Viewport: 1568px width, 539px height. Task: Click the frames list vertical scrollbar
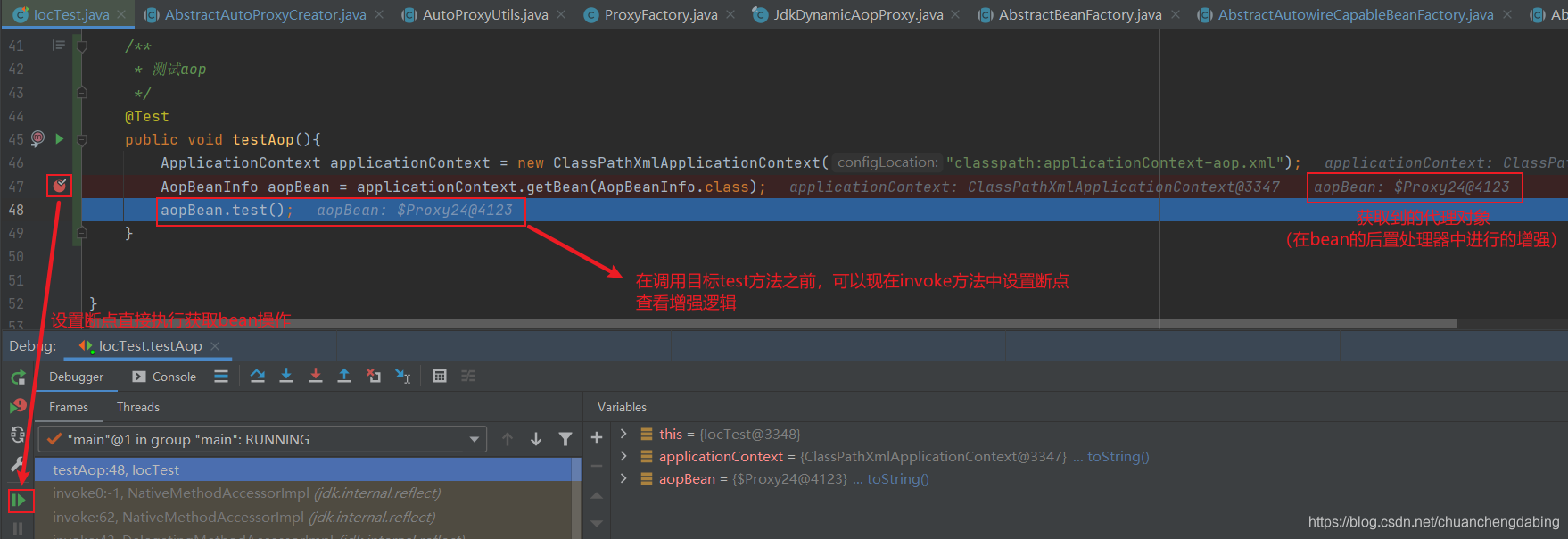(577, 498)
